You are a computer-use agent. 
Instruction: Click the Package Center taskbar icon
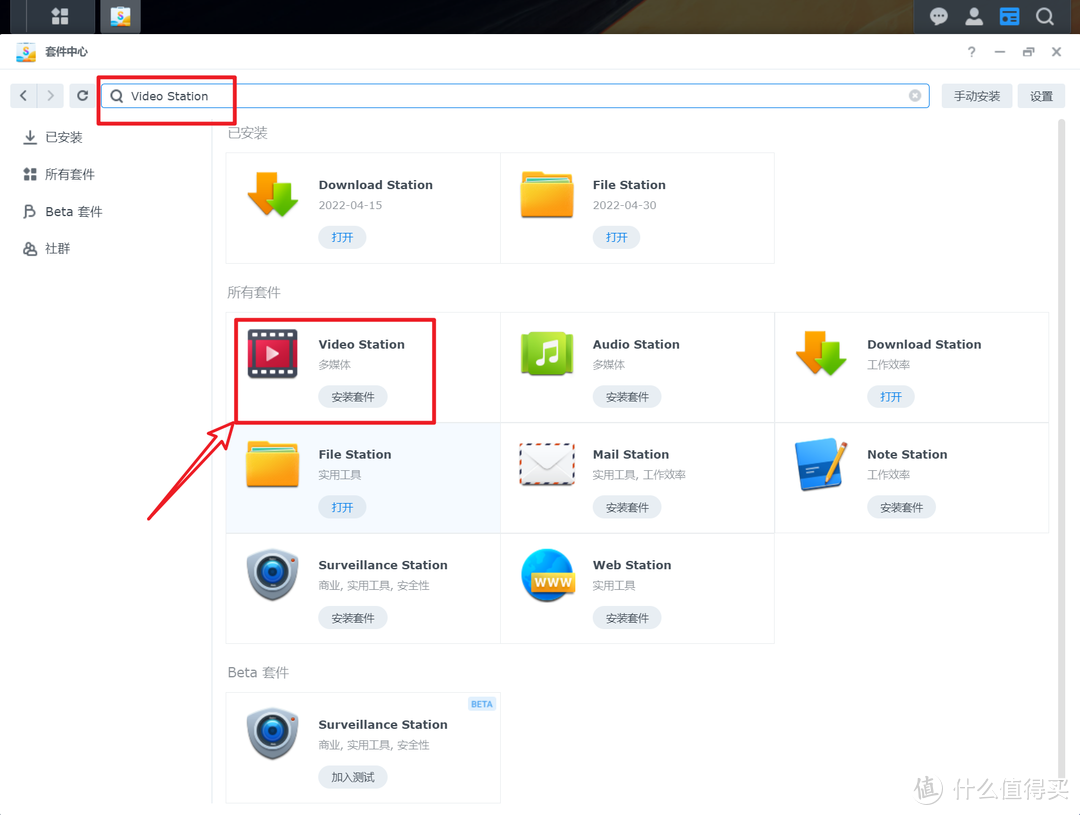(x=121, y=16)
